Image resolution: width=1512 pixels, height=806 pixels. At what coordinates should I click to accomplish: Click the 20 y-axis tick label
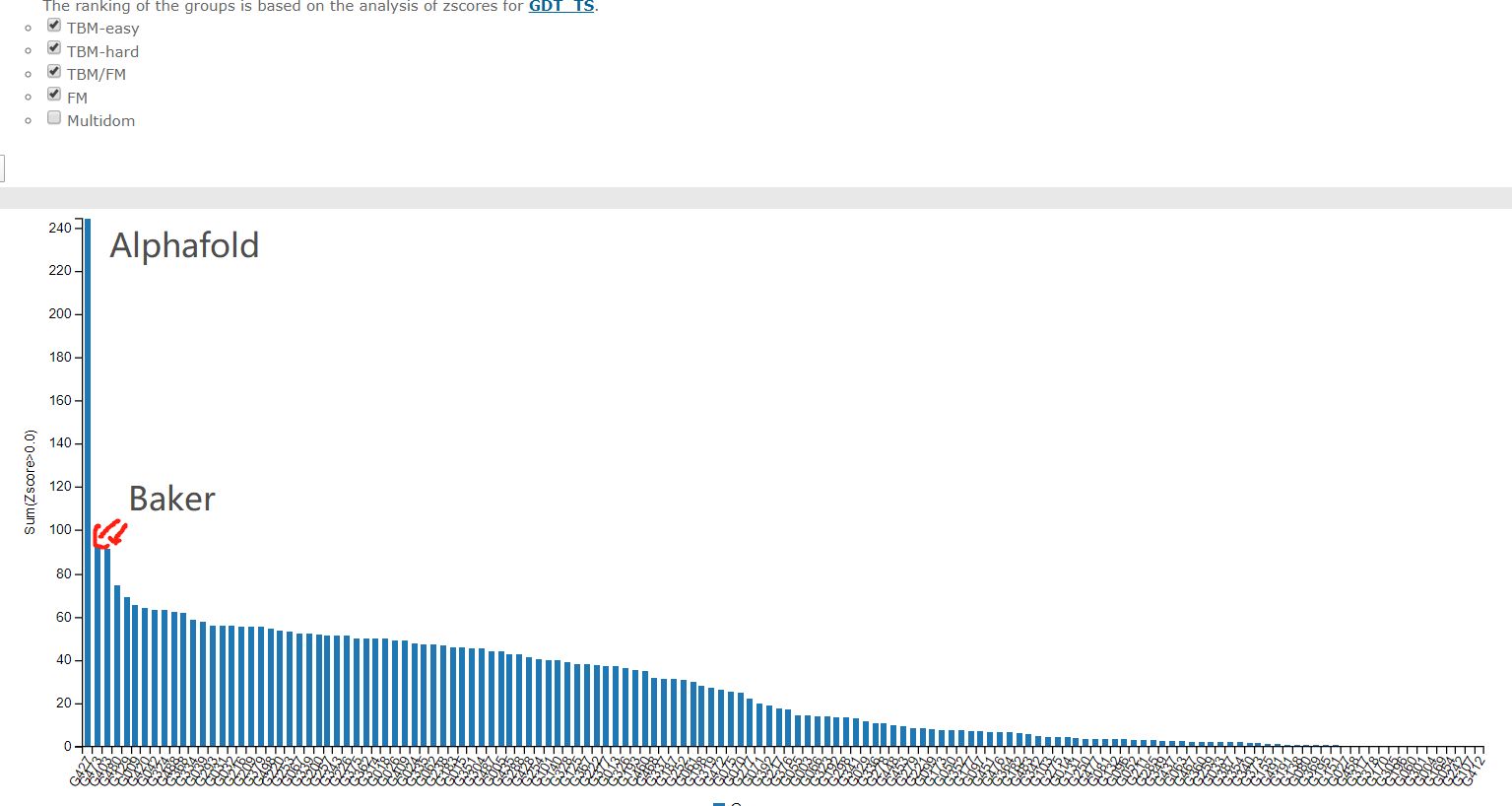[x=63, y=703]
